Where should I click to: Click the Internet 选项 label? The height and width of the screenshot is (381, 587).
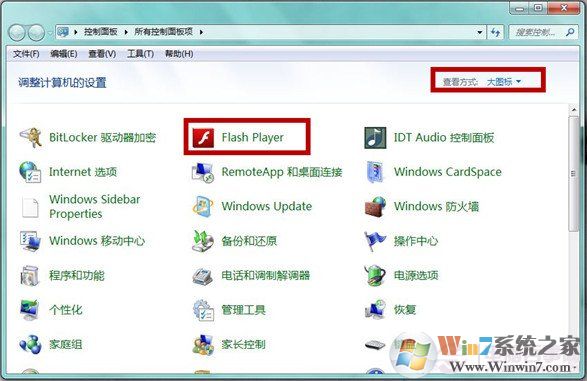pyautogui.click(x=83, y=172)
